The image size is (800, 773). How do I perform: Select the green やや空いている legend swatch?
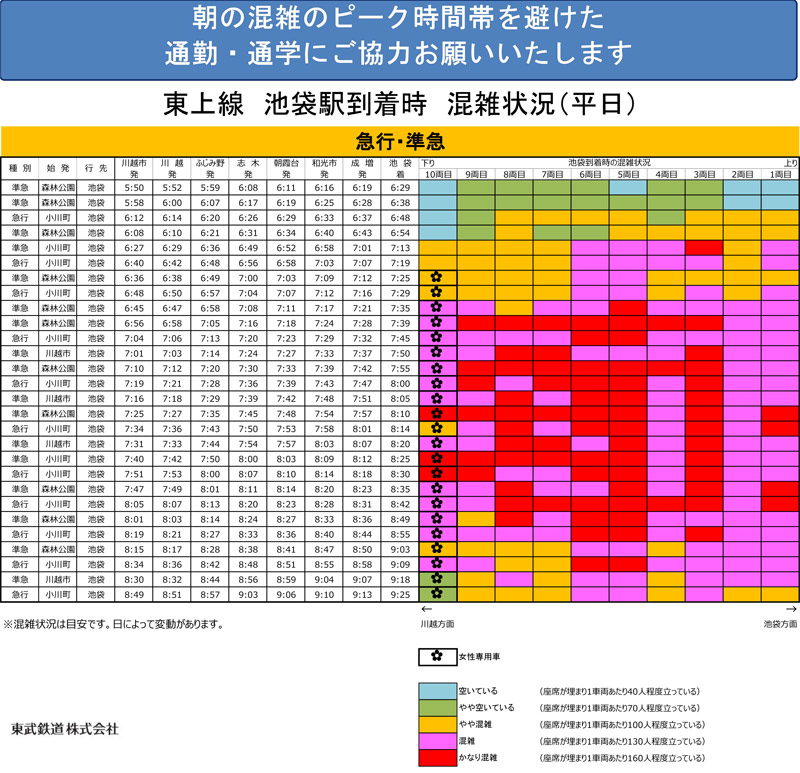click(x=436, y=708)
